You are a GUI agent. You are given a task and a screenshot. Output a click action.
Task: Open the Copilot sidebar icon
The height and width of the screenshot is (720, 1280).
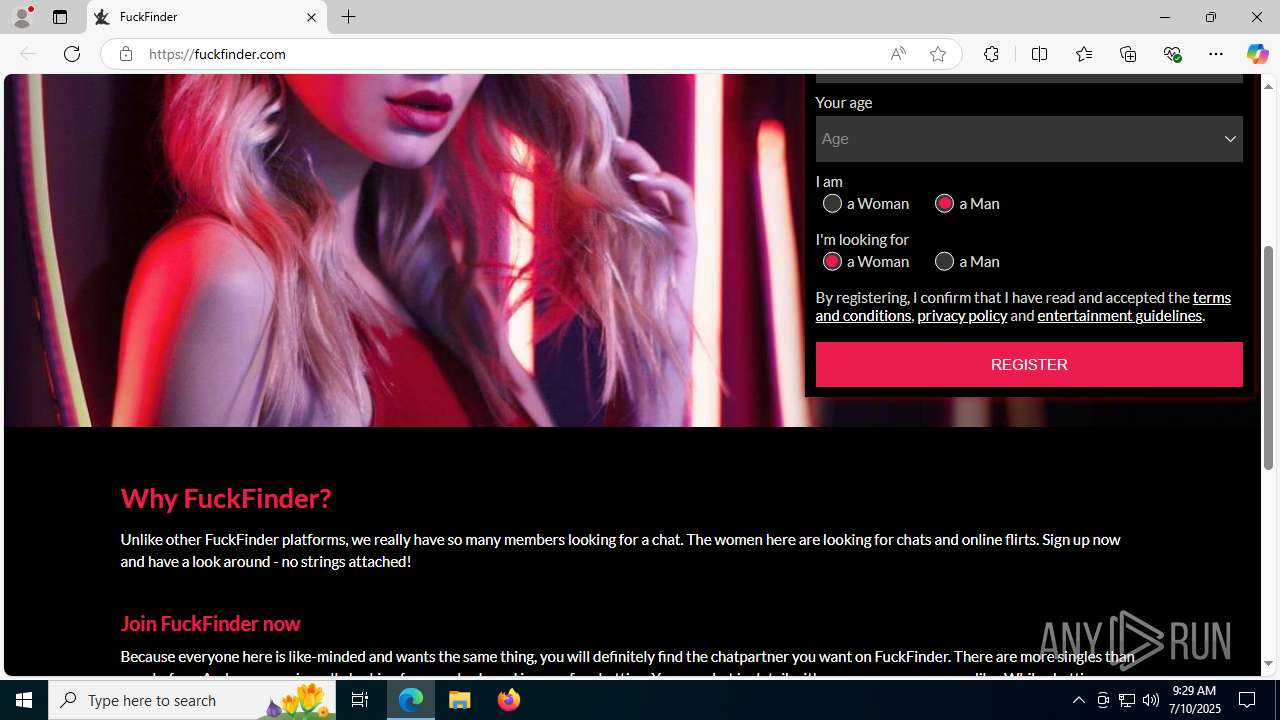[x=1257, y=54]
